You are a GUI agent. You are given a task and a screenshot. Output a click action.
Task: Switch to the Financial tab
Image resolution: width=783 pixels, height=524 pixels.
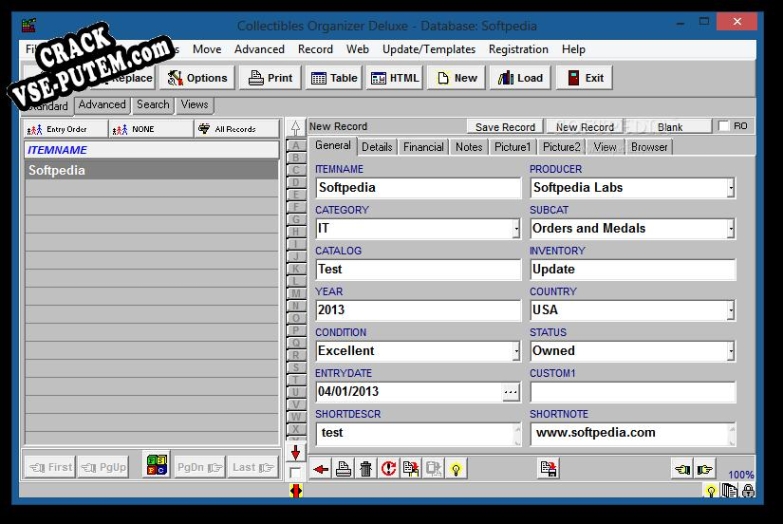423,147
